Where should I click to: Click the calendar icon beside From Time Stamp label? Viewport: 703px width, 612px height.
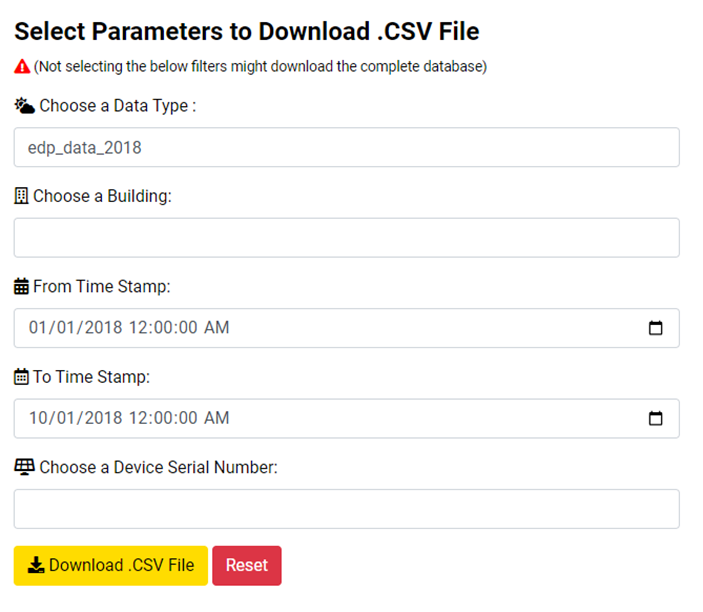click(x=21, y=286)
